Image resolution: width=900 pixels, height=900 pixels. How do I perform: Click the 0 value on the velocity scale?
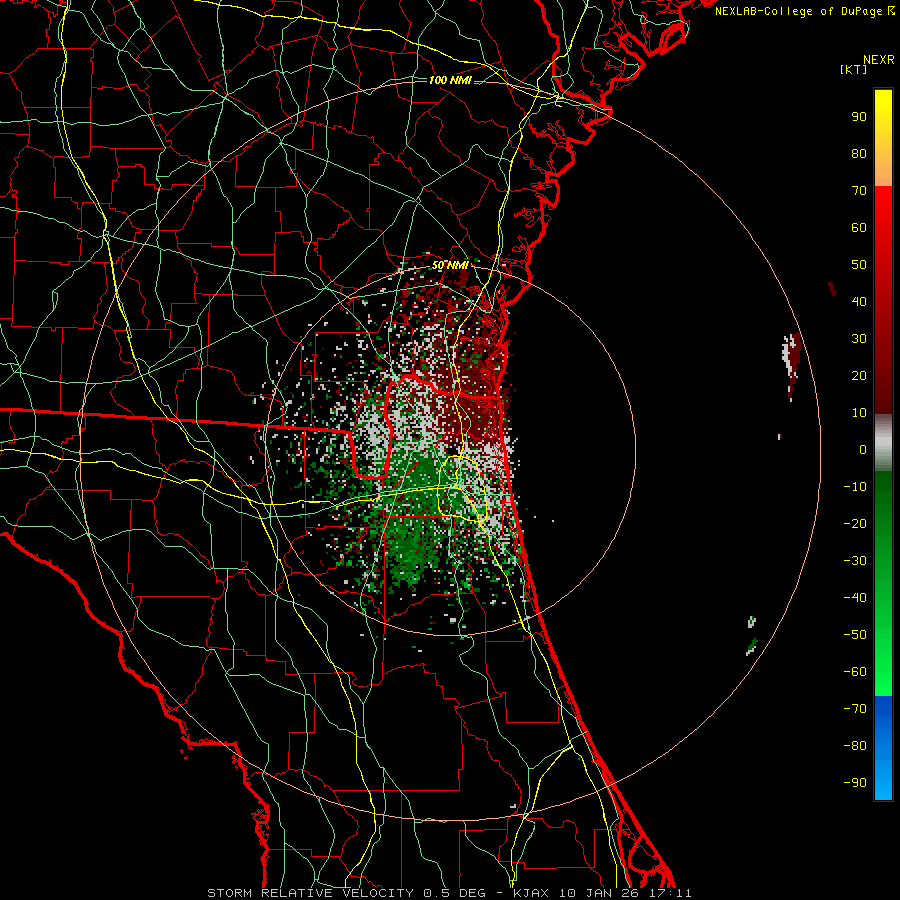(x=863, y=450)
